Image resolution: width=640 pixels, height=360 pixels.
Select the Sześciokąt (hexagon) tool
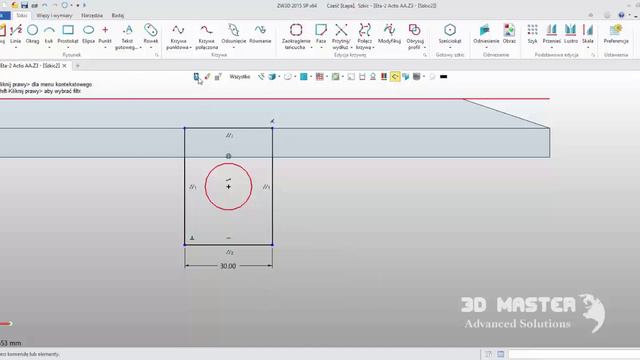click(450, 33)
